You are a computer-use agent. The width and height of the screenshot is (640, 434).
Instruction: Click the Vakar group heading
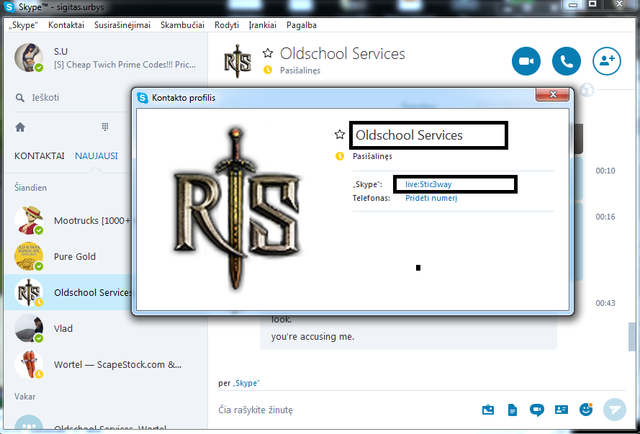25,396
